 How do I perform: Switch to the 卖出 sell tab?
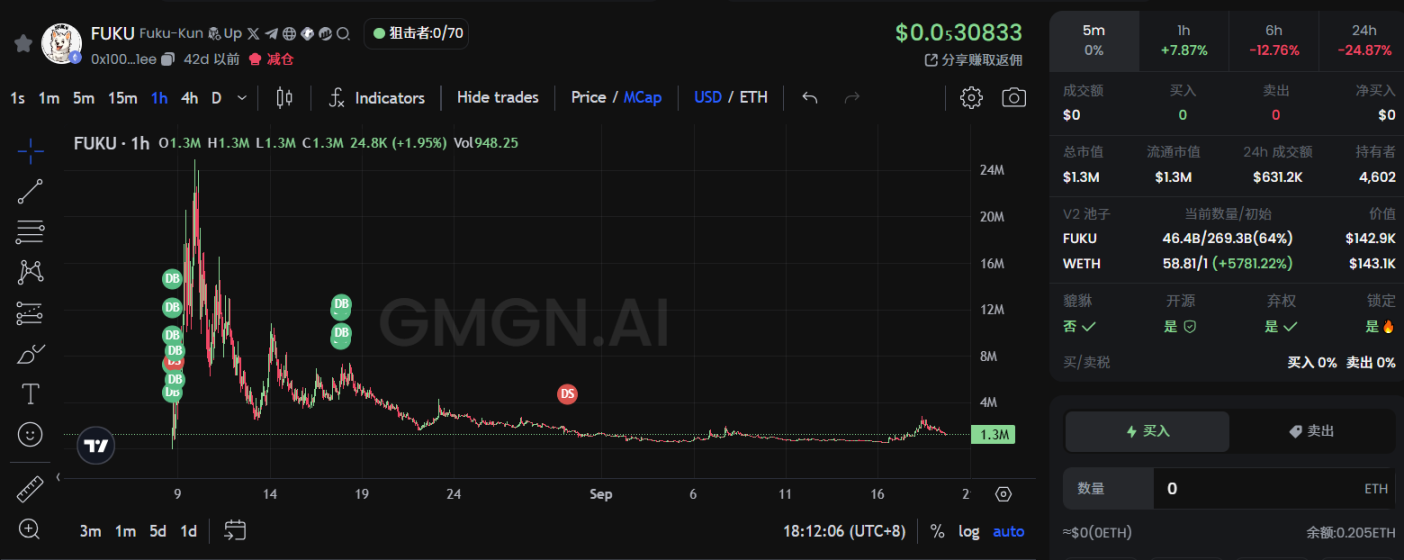1311,431
